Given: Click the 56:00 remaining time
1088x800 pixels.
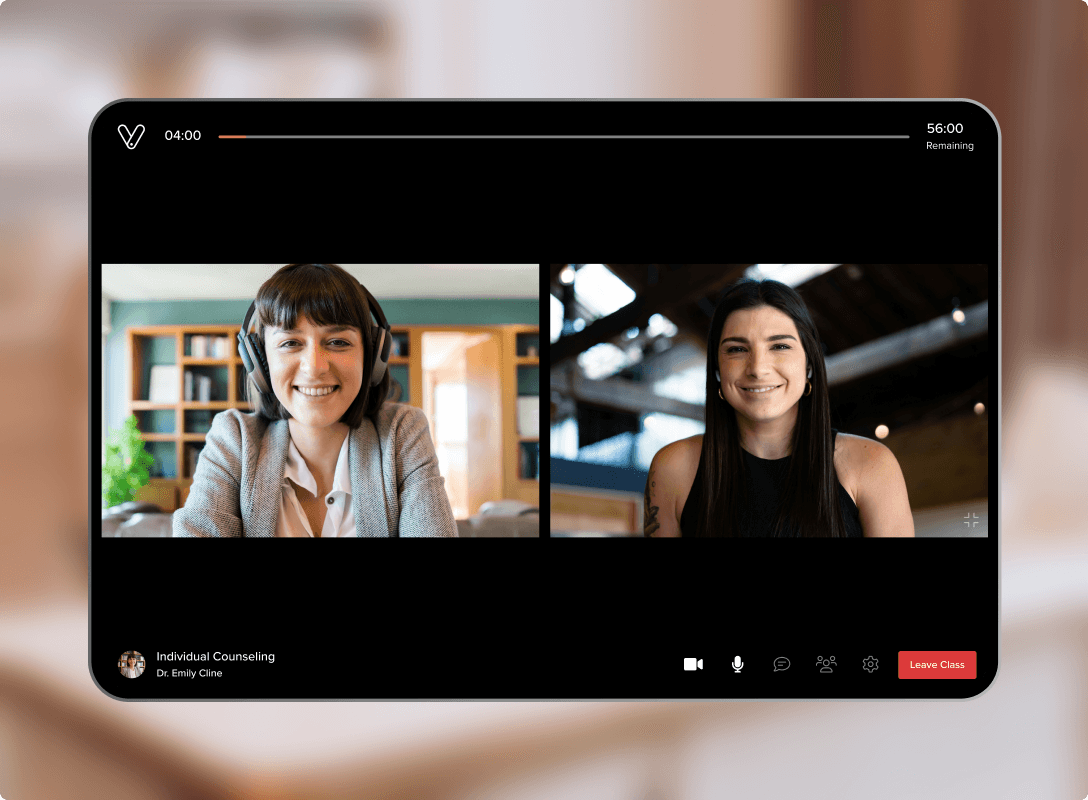Looking at the screenshot, I should click(x=945, y=128).
